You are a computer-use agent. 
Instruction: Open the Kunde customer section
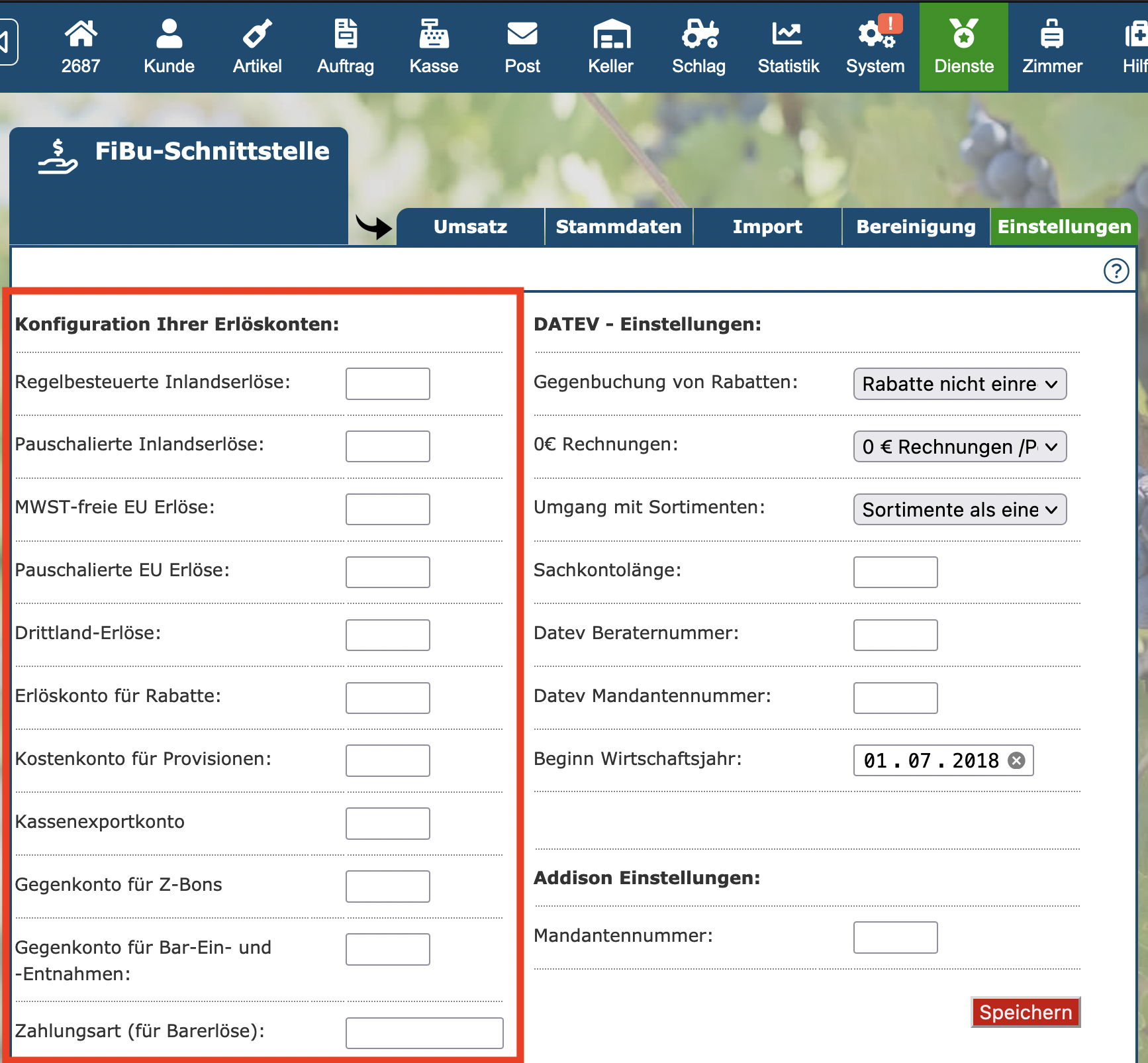click(169, 46)
